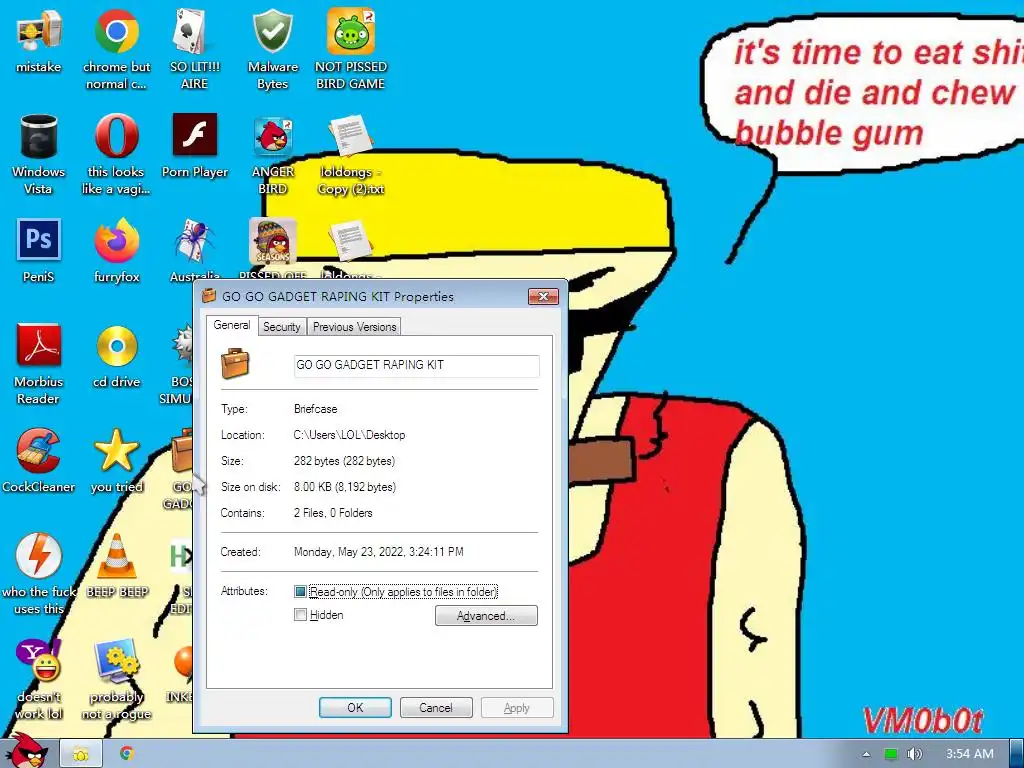
Task: Click the '8.00 KB (8,192 bytes)' value
Action: click(x=345, y=487)
